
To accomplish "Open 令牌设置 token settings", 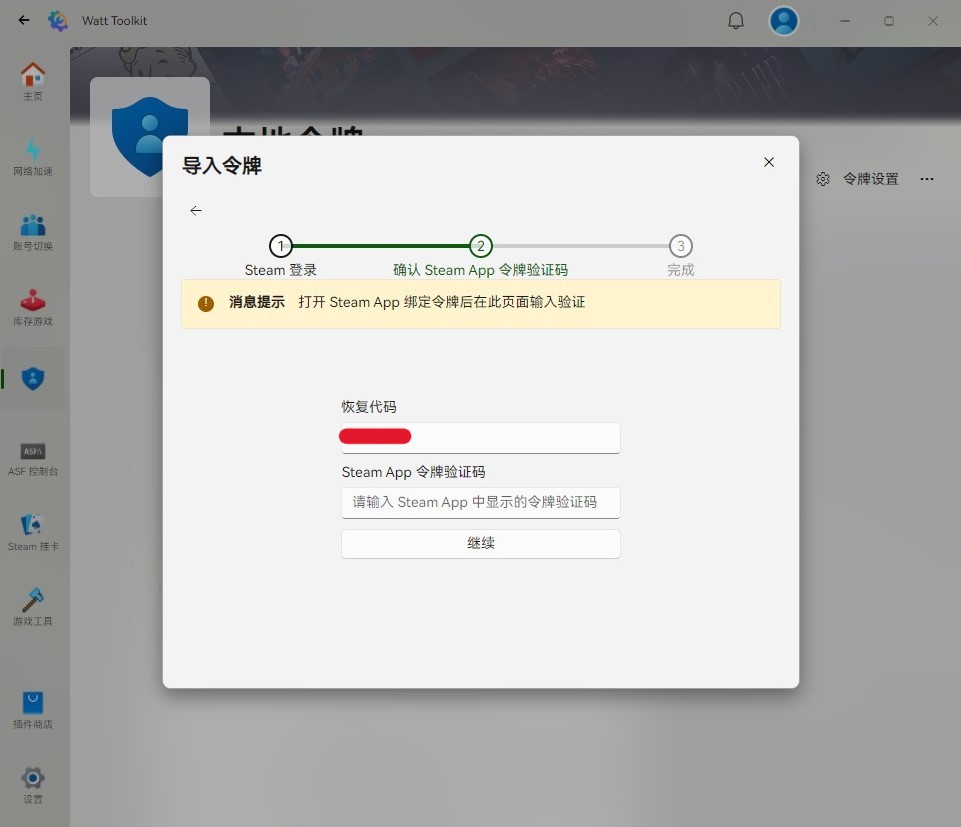I will tap(858, 179).
